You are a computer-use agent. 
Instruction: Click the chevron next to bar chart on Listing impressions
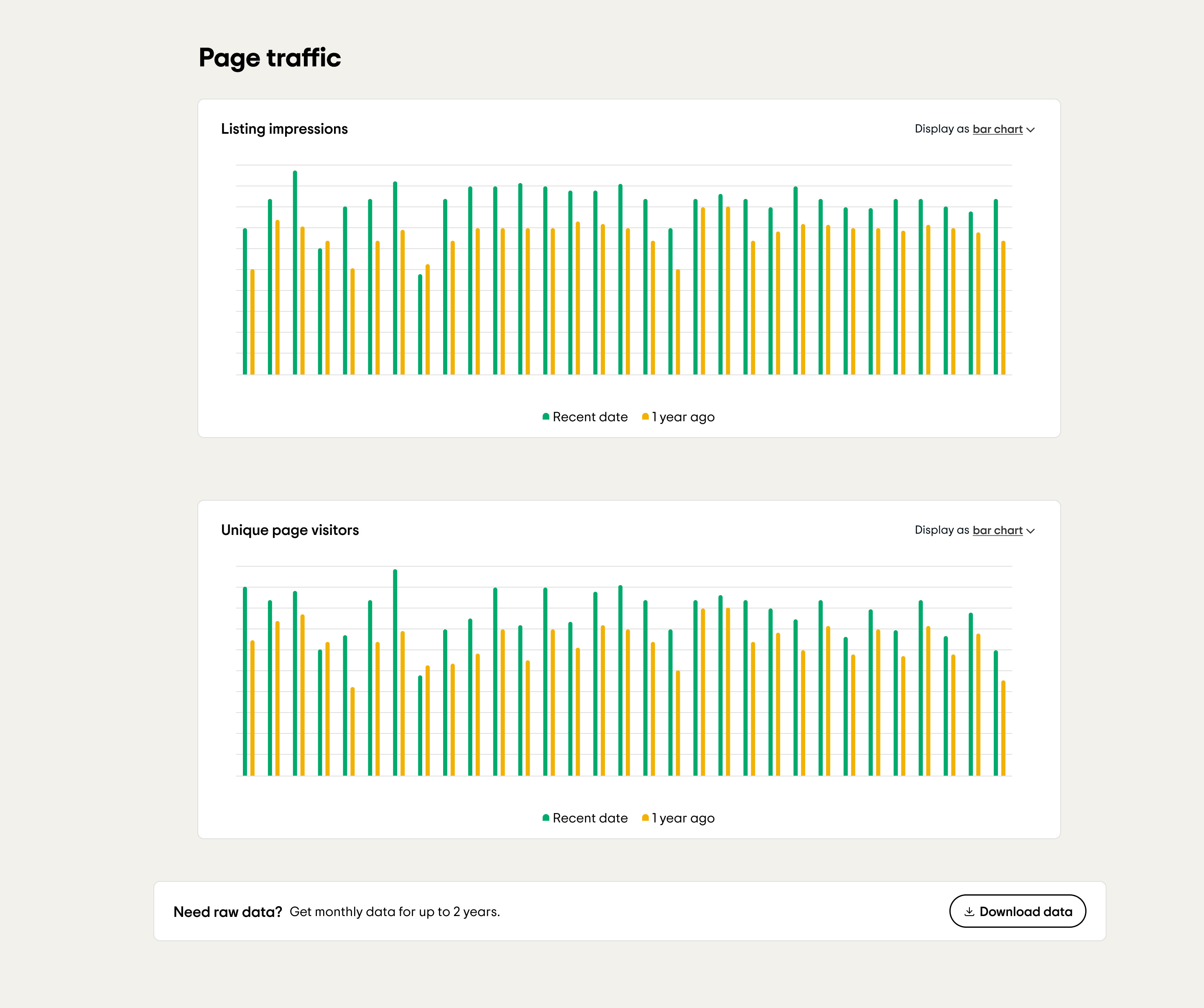coord(1030,130)
